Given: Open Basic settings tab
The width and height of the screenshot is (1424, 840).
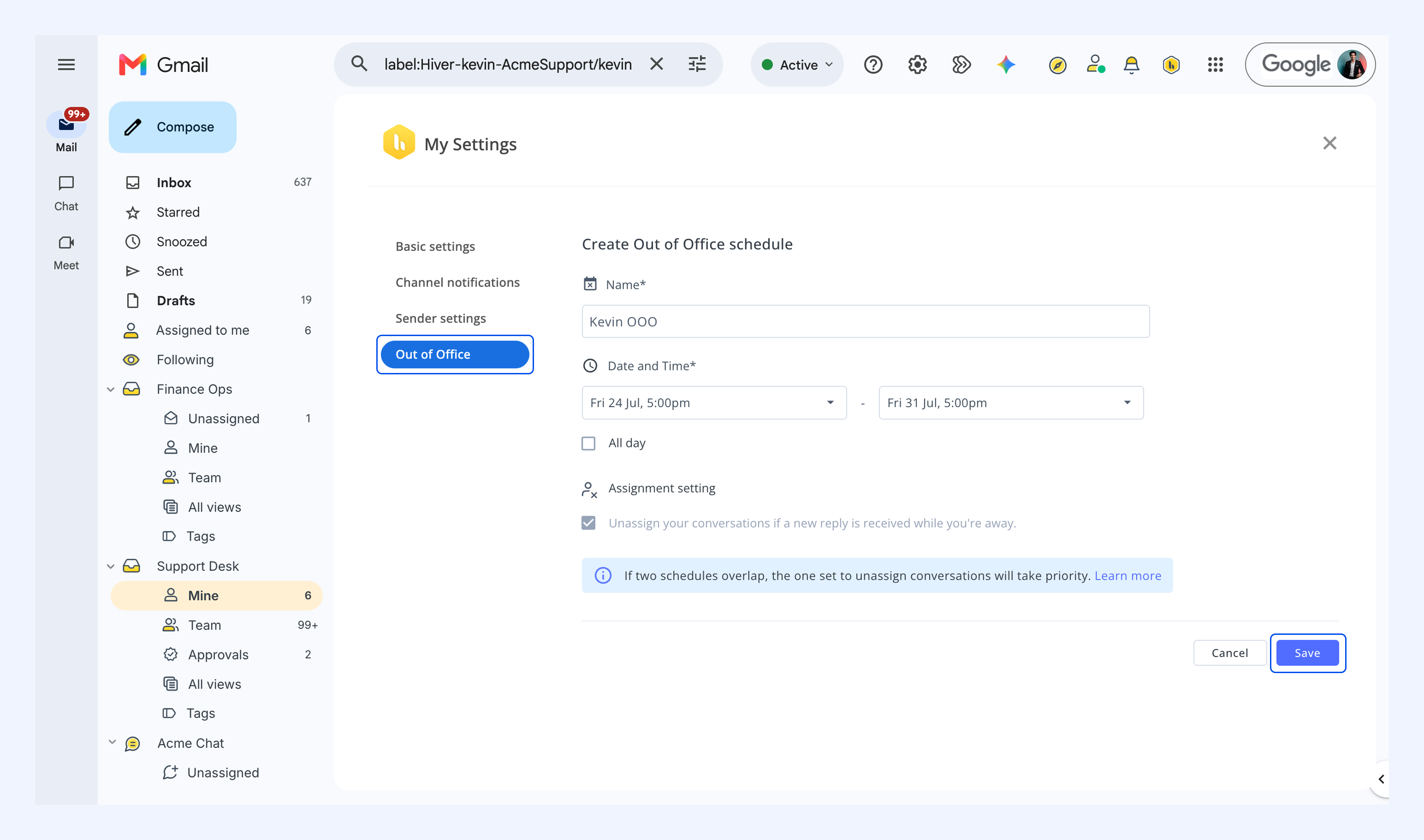Looking at the screenshot, I should [x=435, y=246].
